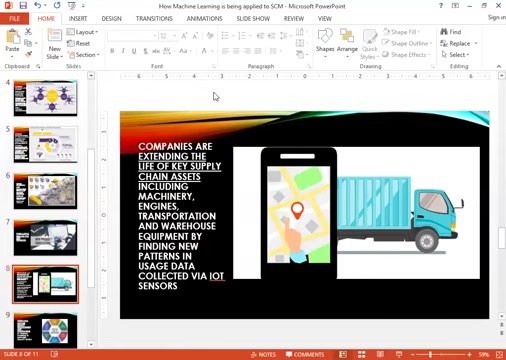
Task: Expand the Layout dropdown
Action: point(82,32)
